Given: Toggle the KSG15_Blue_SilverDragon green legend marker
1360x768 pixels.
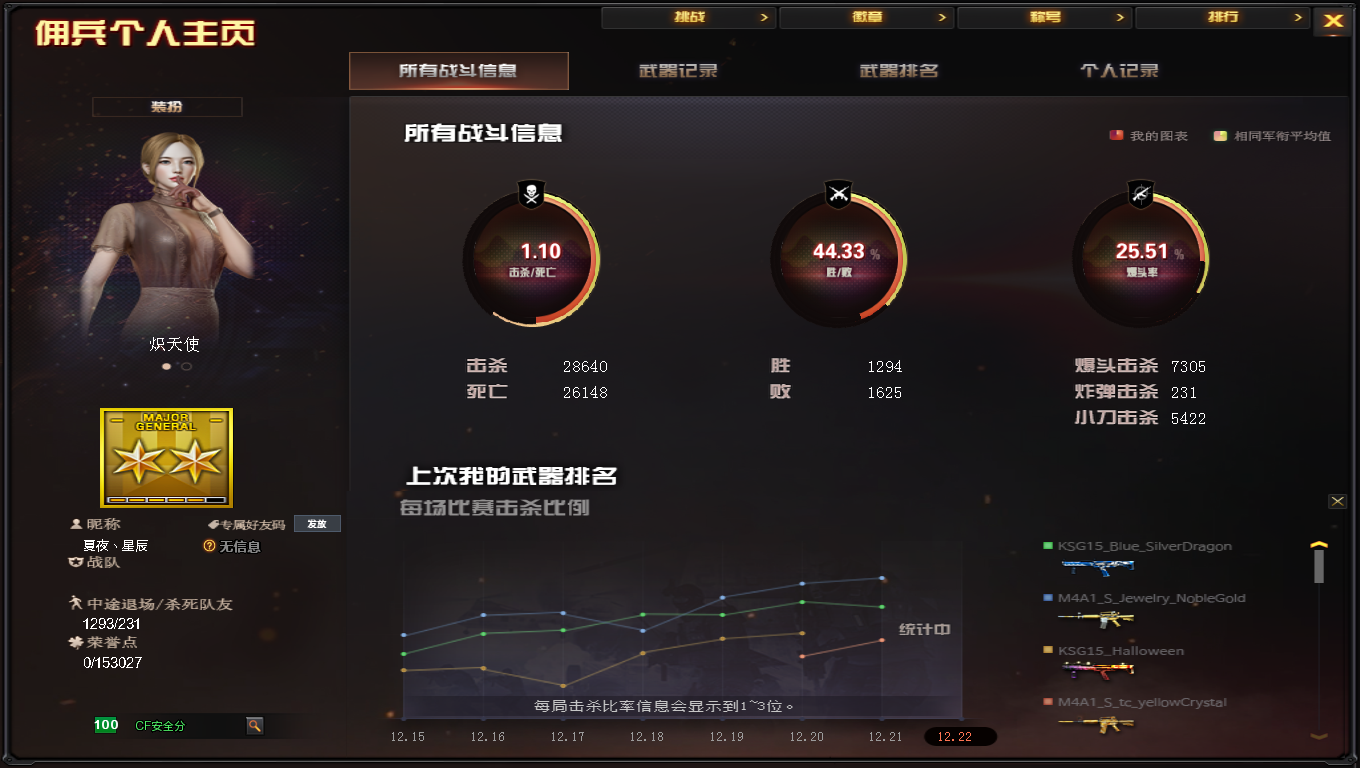Looking at the screenshot, I should pyautogui.click(x=1048, y=546).
